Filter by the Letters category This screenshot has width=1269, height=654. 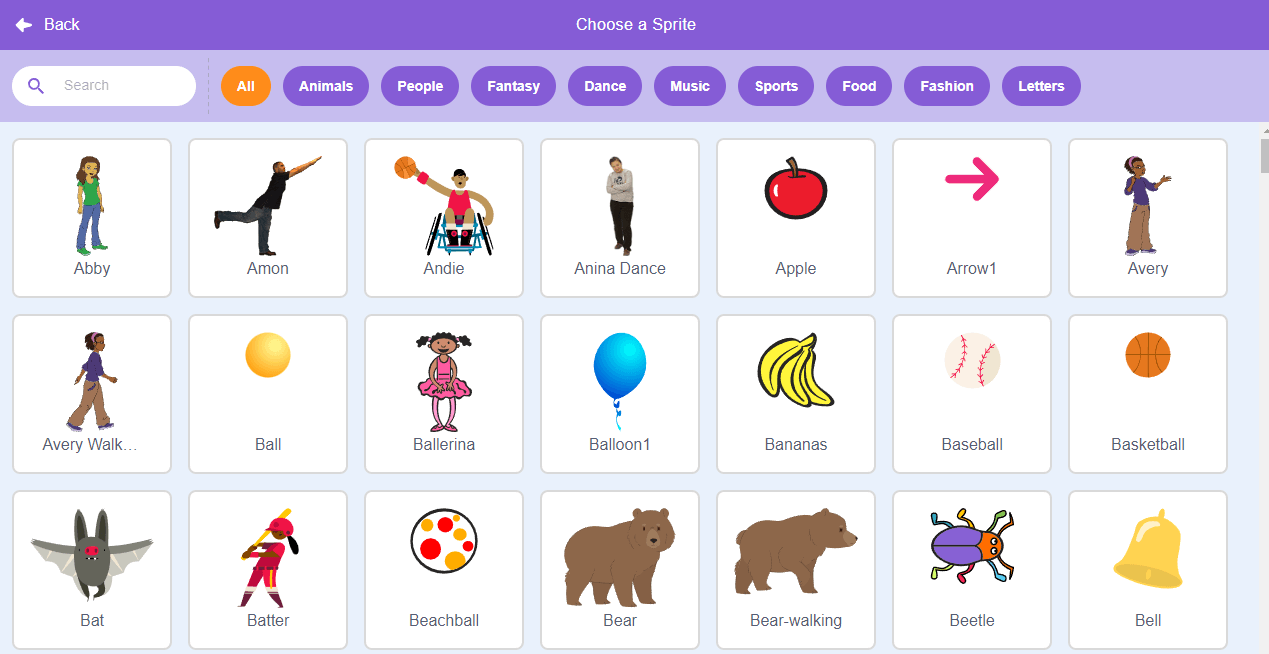click(x=1041, y=86)
